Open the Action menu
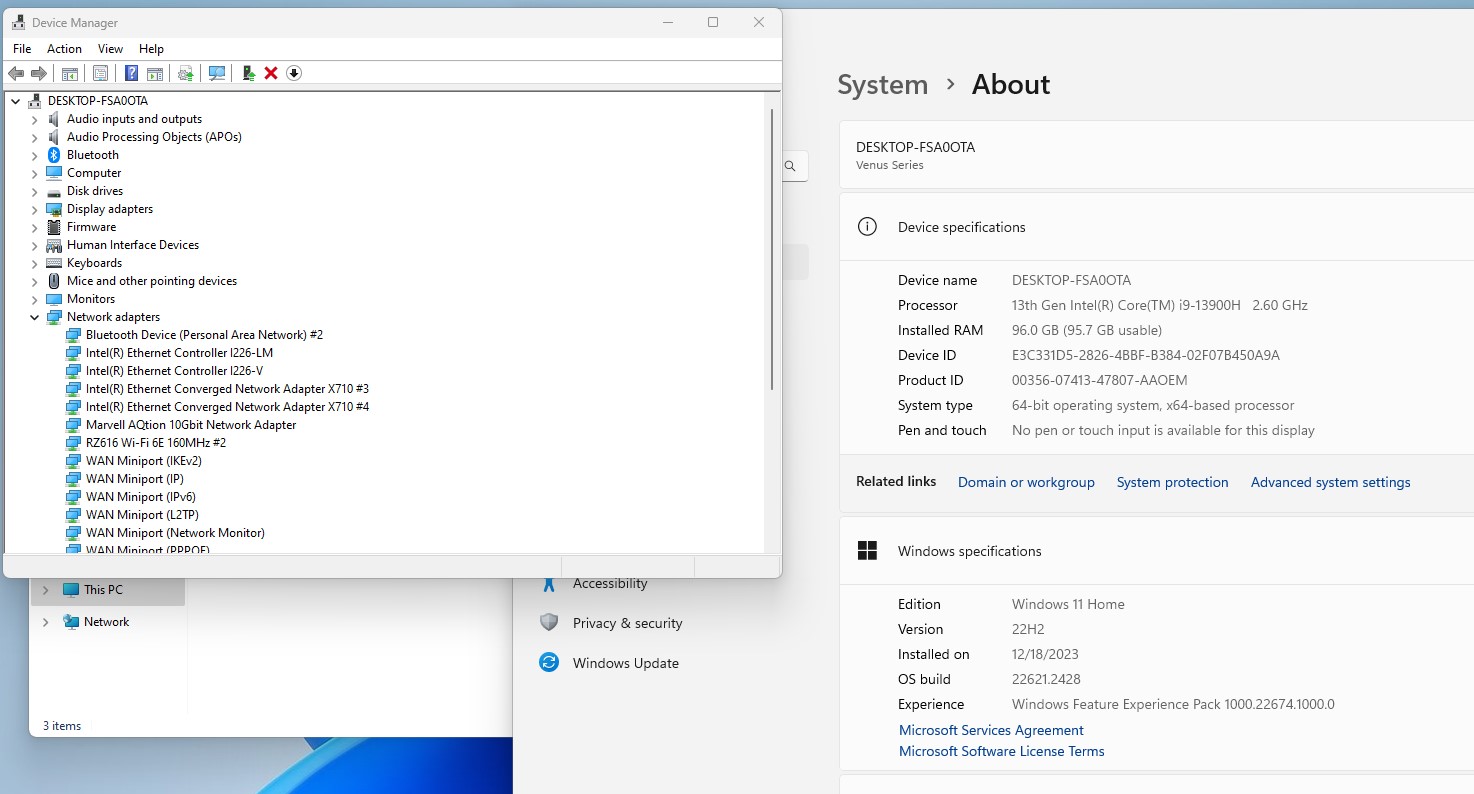This screenshot has height=794, width=1474. [64, 49]
